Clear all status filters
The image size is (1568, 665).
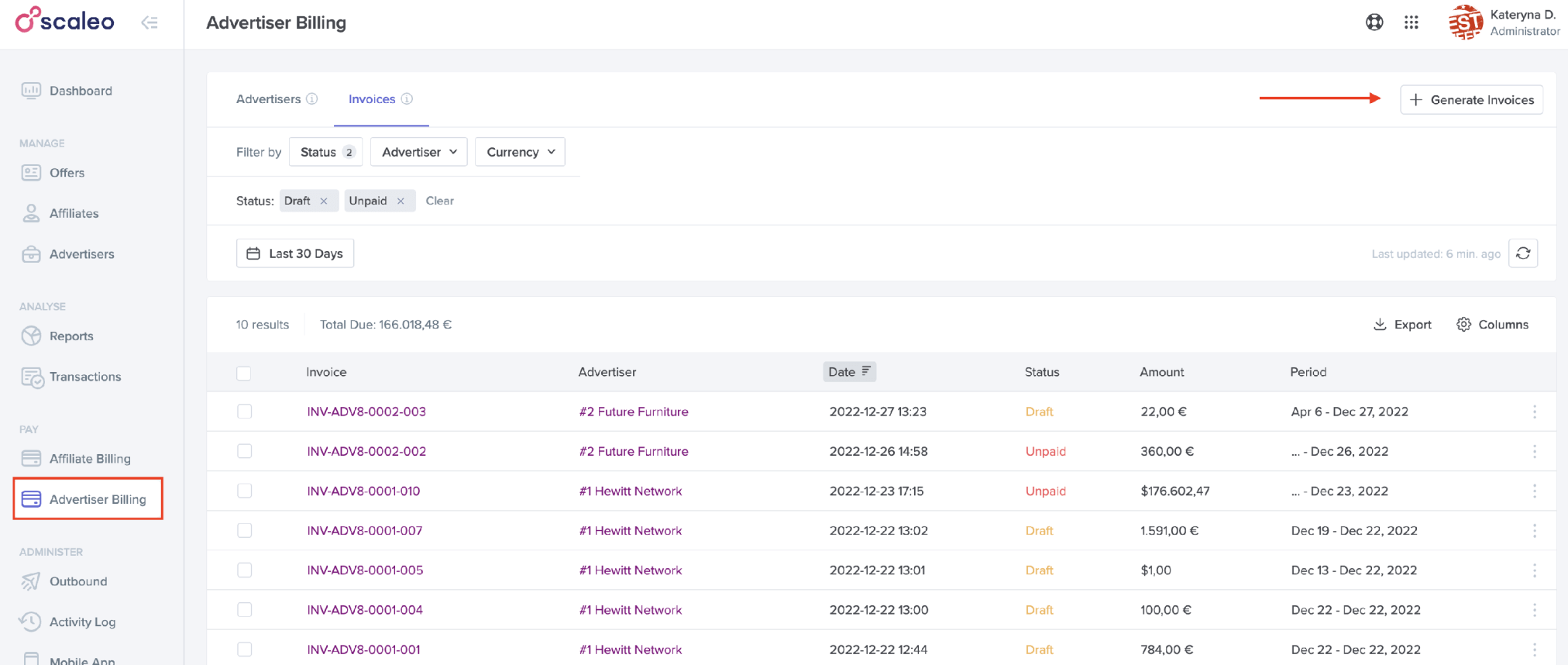coord(440,201)
